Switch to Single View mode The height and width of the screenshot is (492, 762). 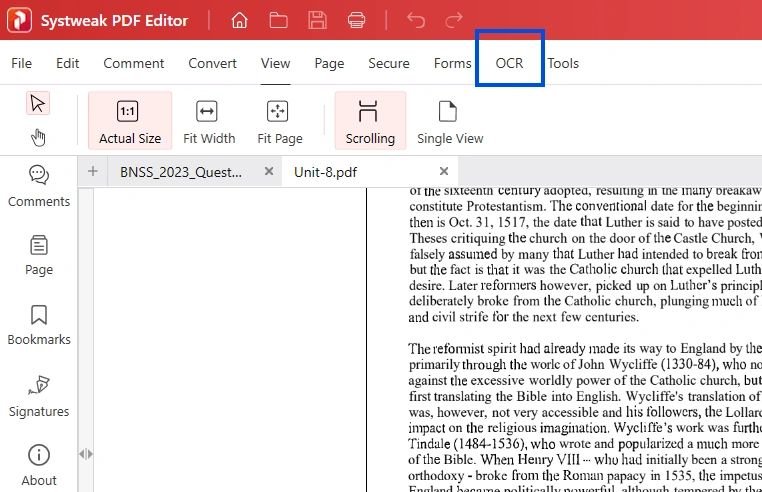[x=449, y=121]
